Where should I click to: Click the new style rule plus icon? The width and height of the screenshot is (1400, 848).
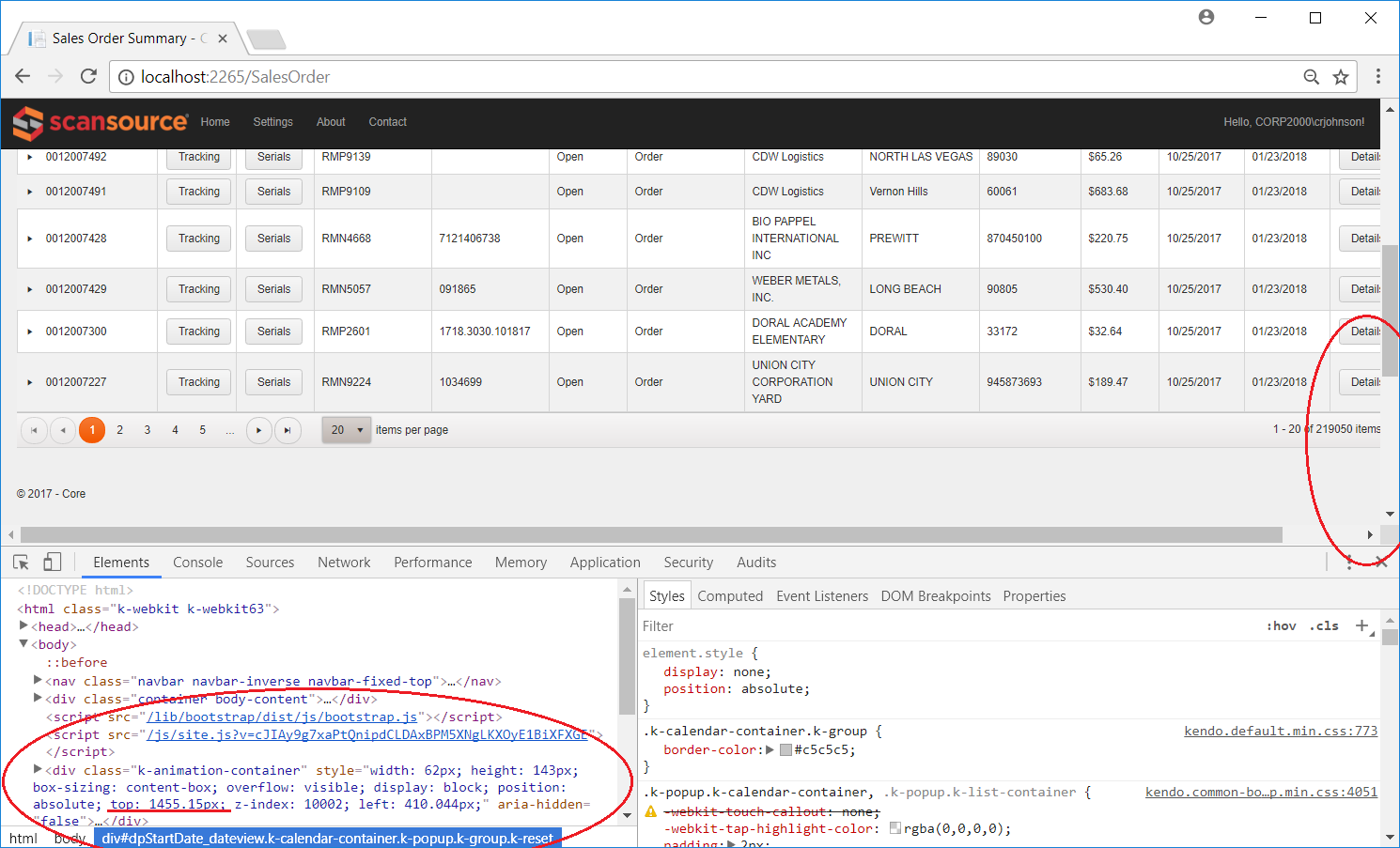click(1361, 625)
